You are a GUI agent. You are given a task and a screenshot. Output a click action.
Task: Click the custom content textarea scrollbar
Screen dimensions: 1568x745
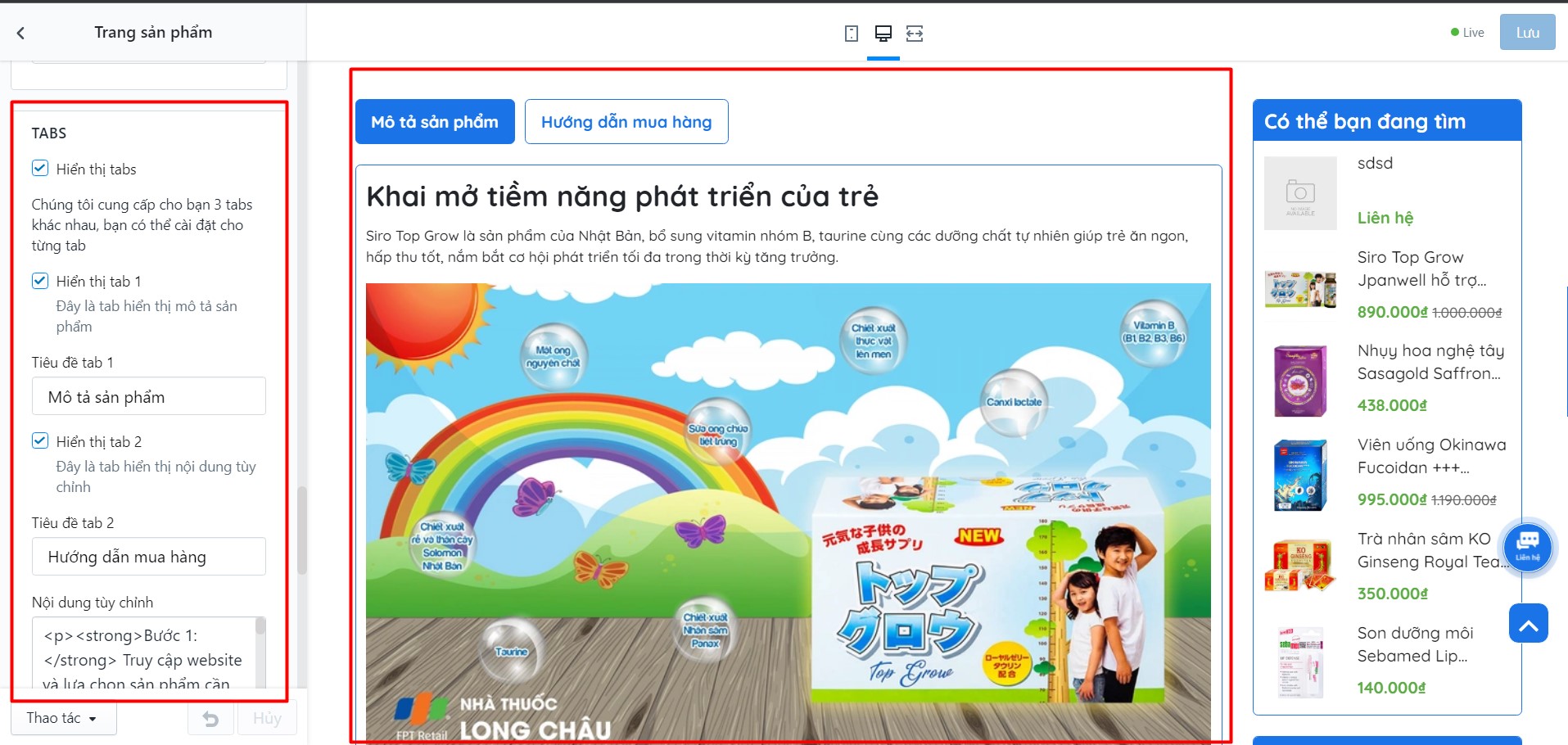pyautogui.click(x=260, y=626)
